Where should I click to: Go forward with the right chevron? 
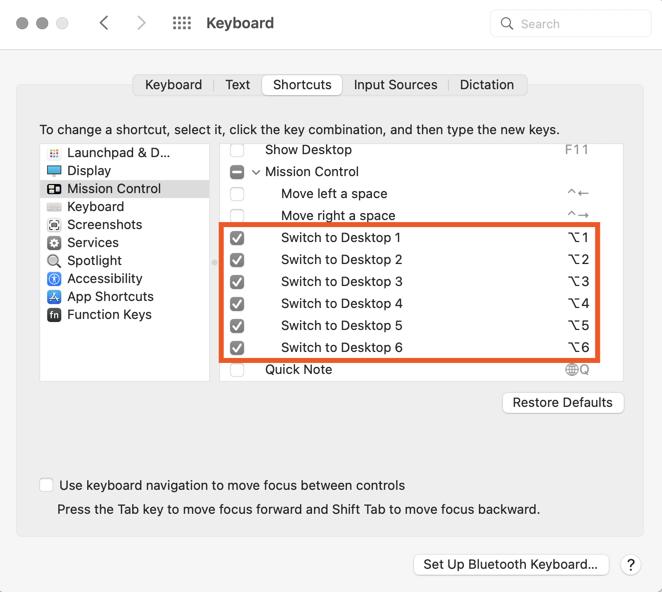coord(141,23)
